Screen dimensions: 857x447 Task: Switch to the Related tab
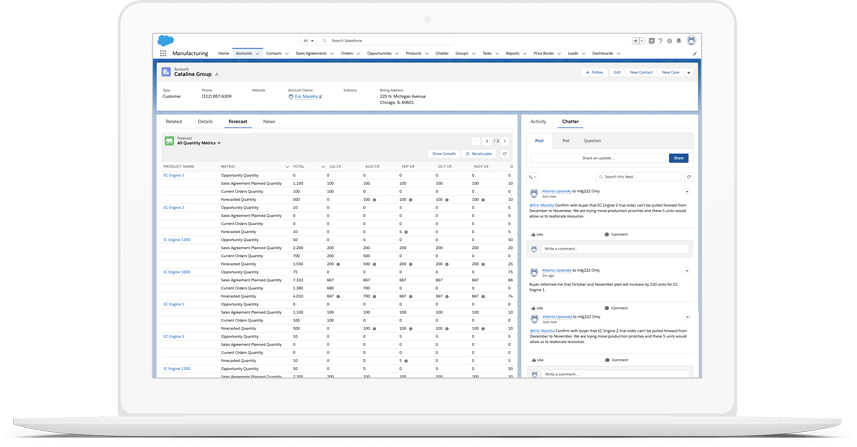(x=174, y=121)
